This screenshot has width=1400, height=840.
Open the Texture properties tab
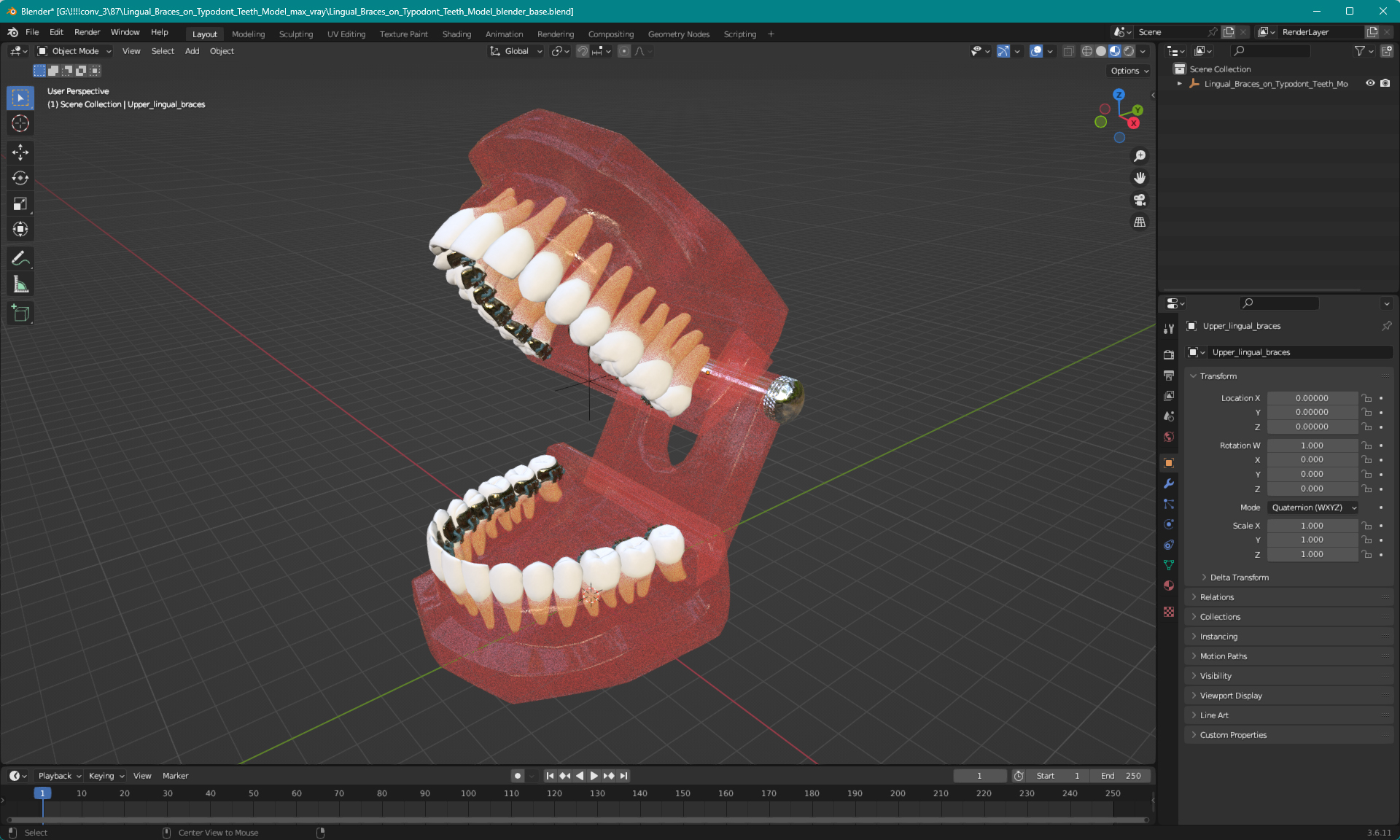pyautogui.click(x=1169, y=612)
